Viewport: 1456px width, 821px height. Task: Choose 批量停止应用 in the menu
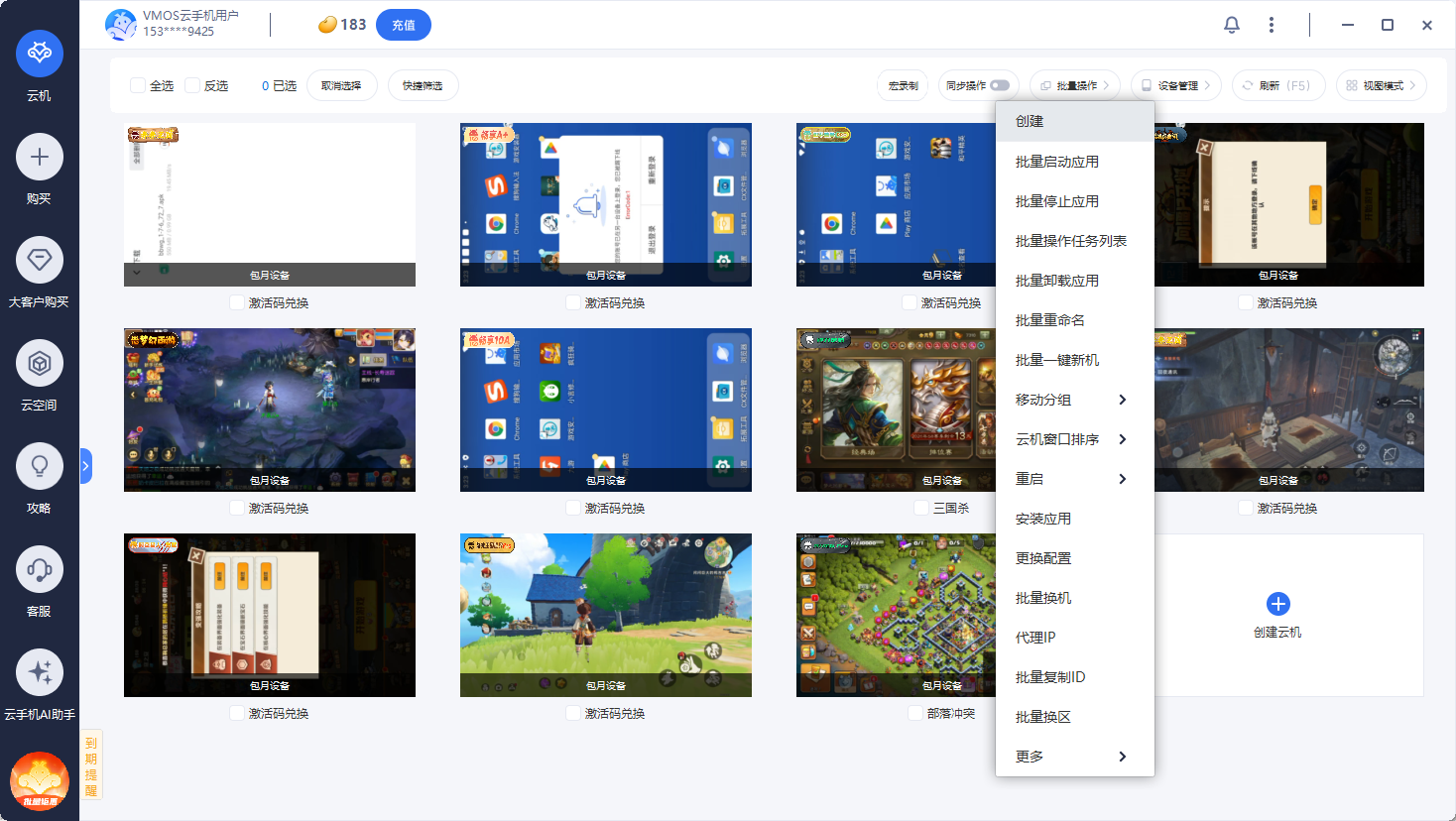1075,201
